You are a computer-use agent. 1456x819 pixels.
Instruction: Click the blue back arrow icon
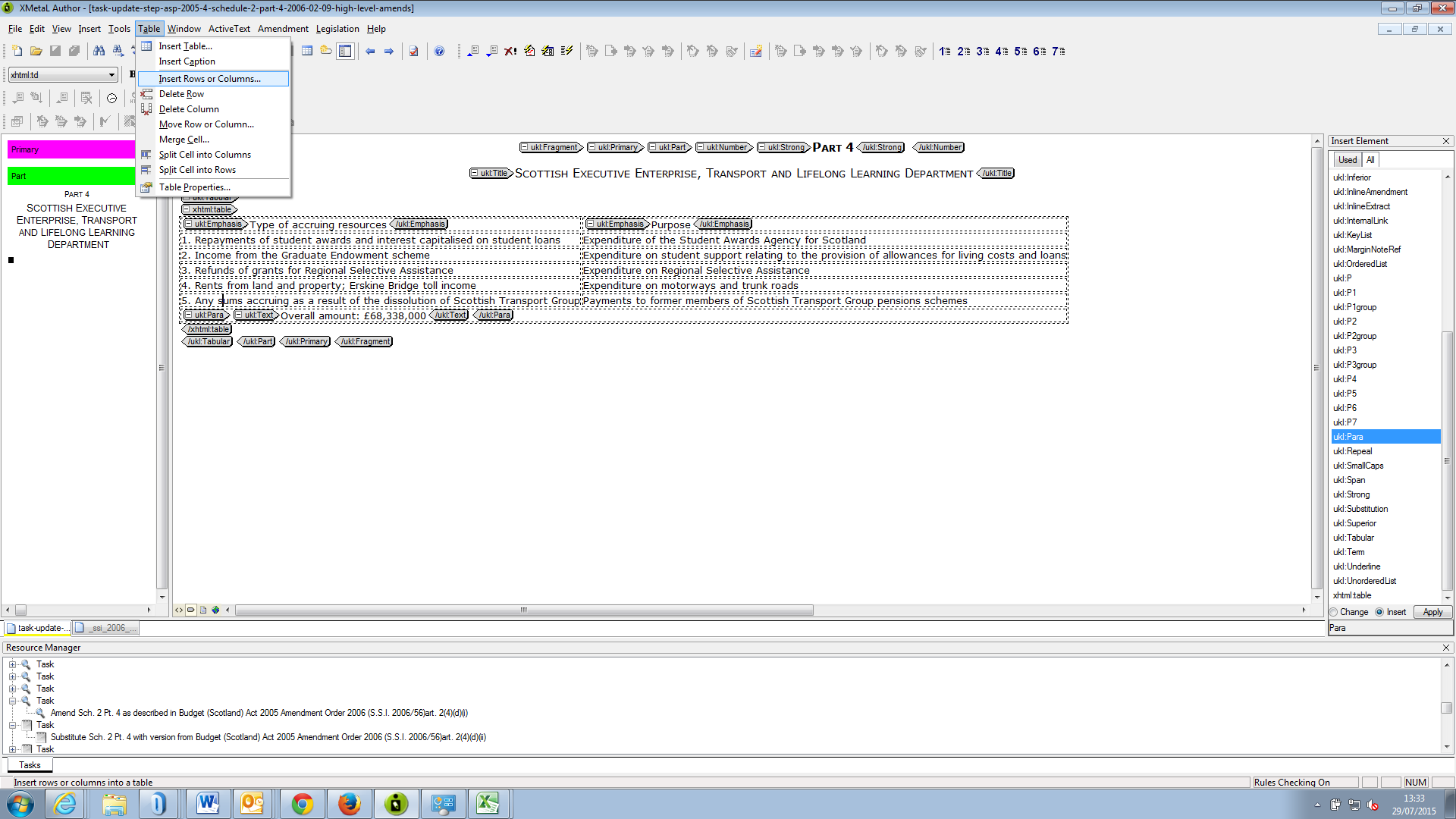[x=370, y=51]
